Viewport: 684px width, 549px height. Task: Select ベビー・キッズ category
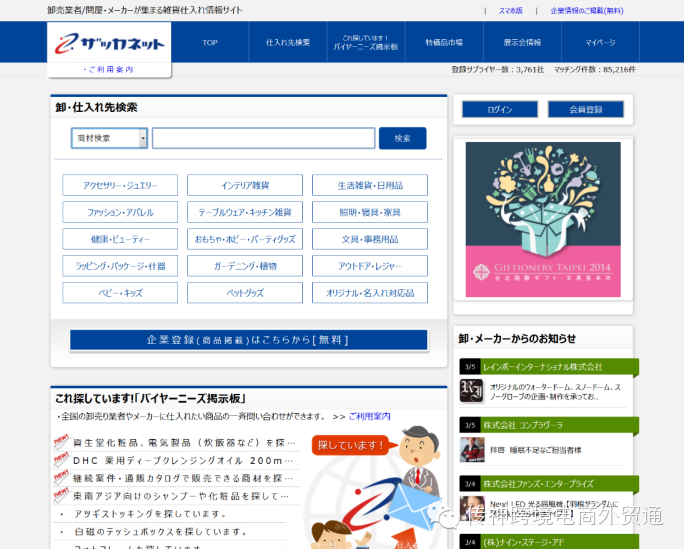point(120,293)
